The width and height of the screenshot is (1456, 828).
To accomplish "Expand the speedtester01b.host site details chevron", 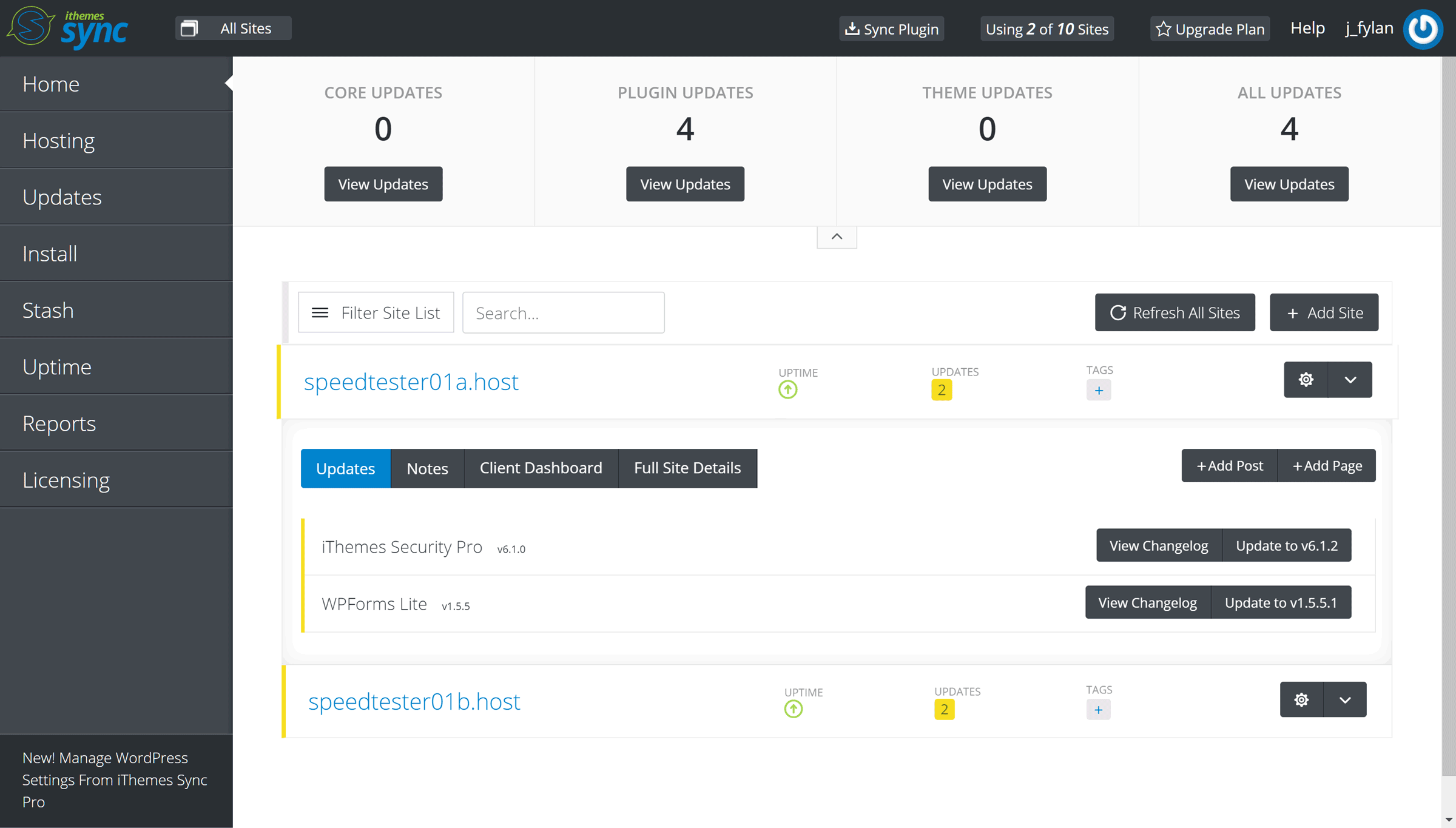I will [1346, 699].
